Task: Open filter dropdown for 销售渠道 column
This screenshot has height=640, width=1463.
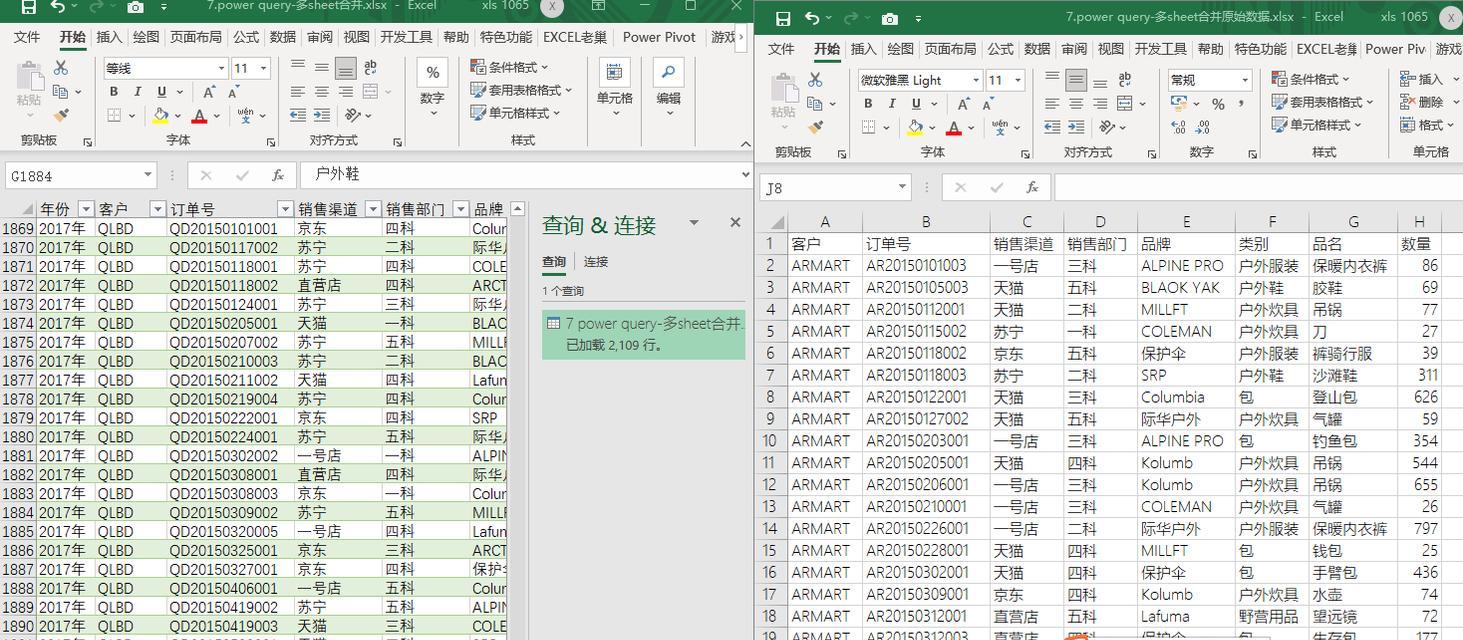Action: tap(373, 209)
